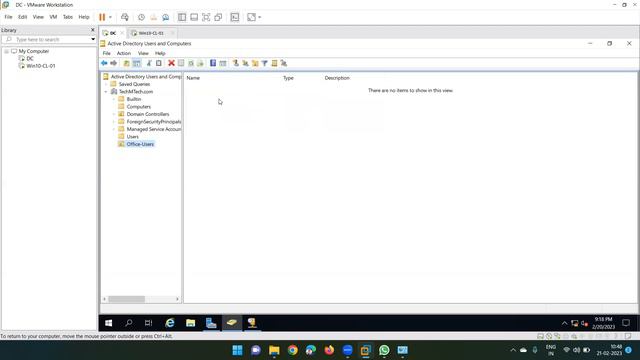Click the Find objects icon

pos(274,63)
